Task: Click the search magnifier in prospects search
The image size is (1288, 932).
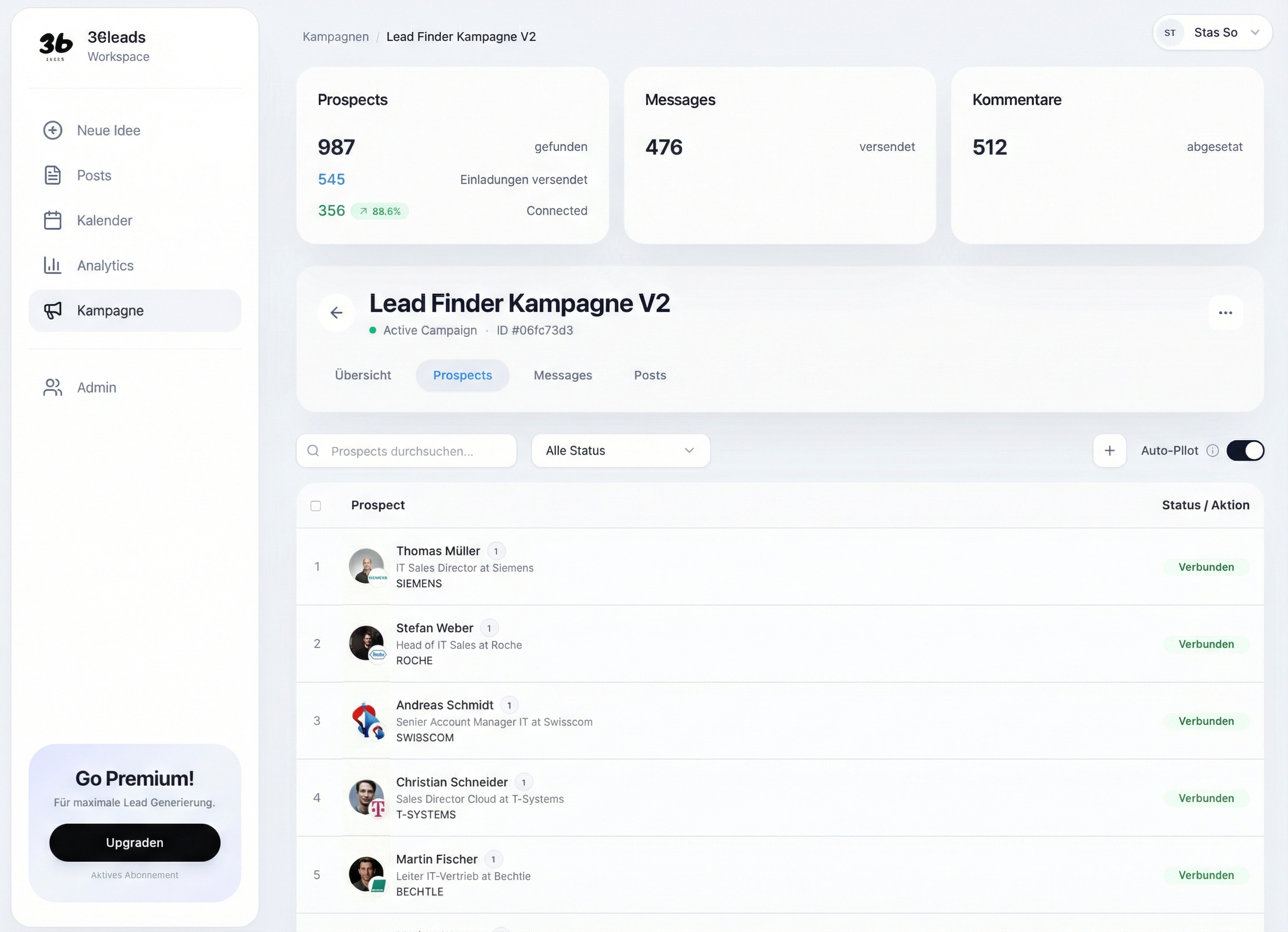Action: pos(313,451)
